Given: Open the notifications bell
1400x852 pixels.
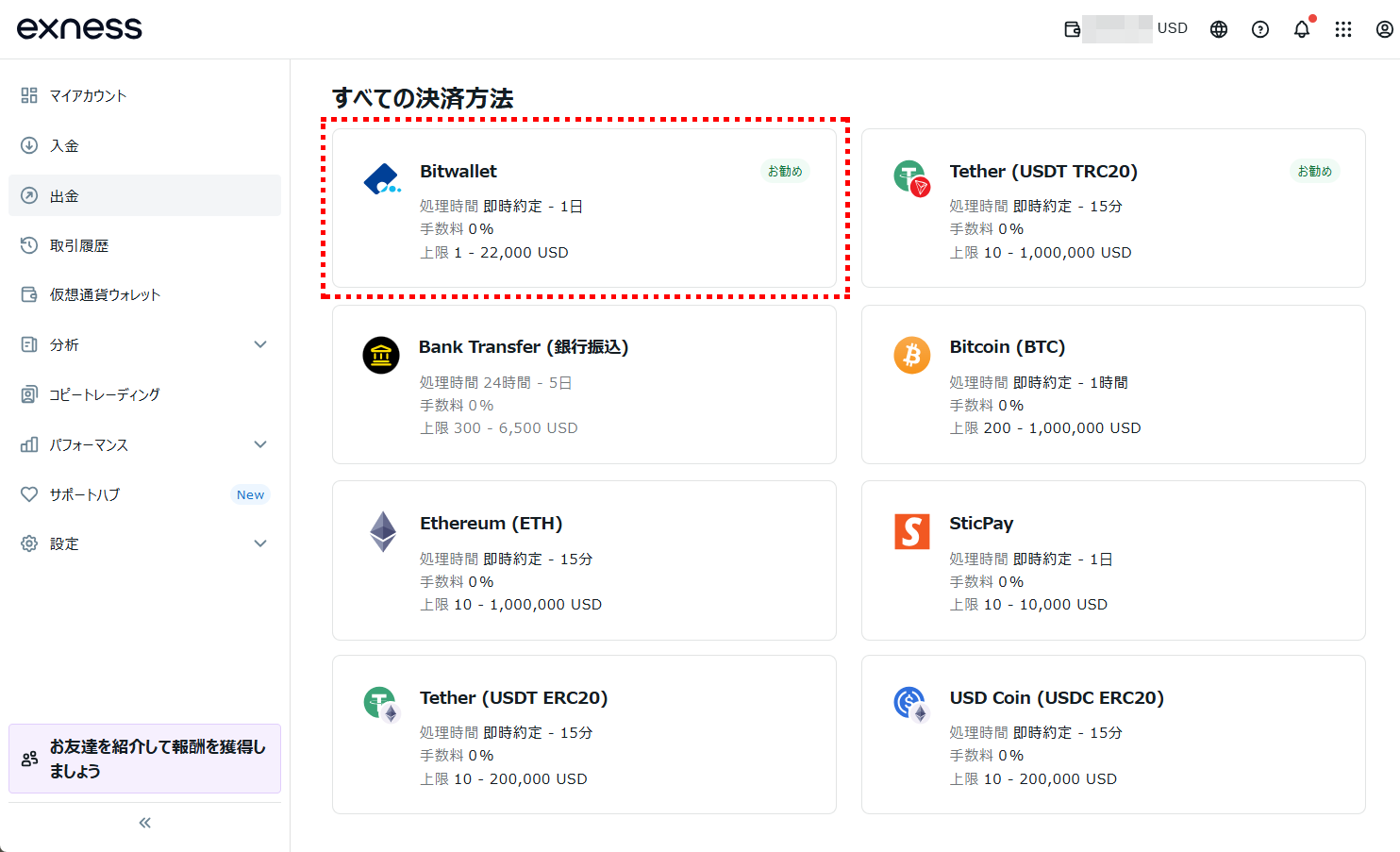Looking at the screenshot, I should coord(1302,29).
